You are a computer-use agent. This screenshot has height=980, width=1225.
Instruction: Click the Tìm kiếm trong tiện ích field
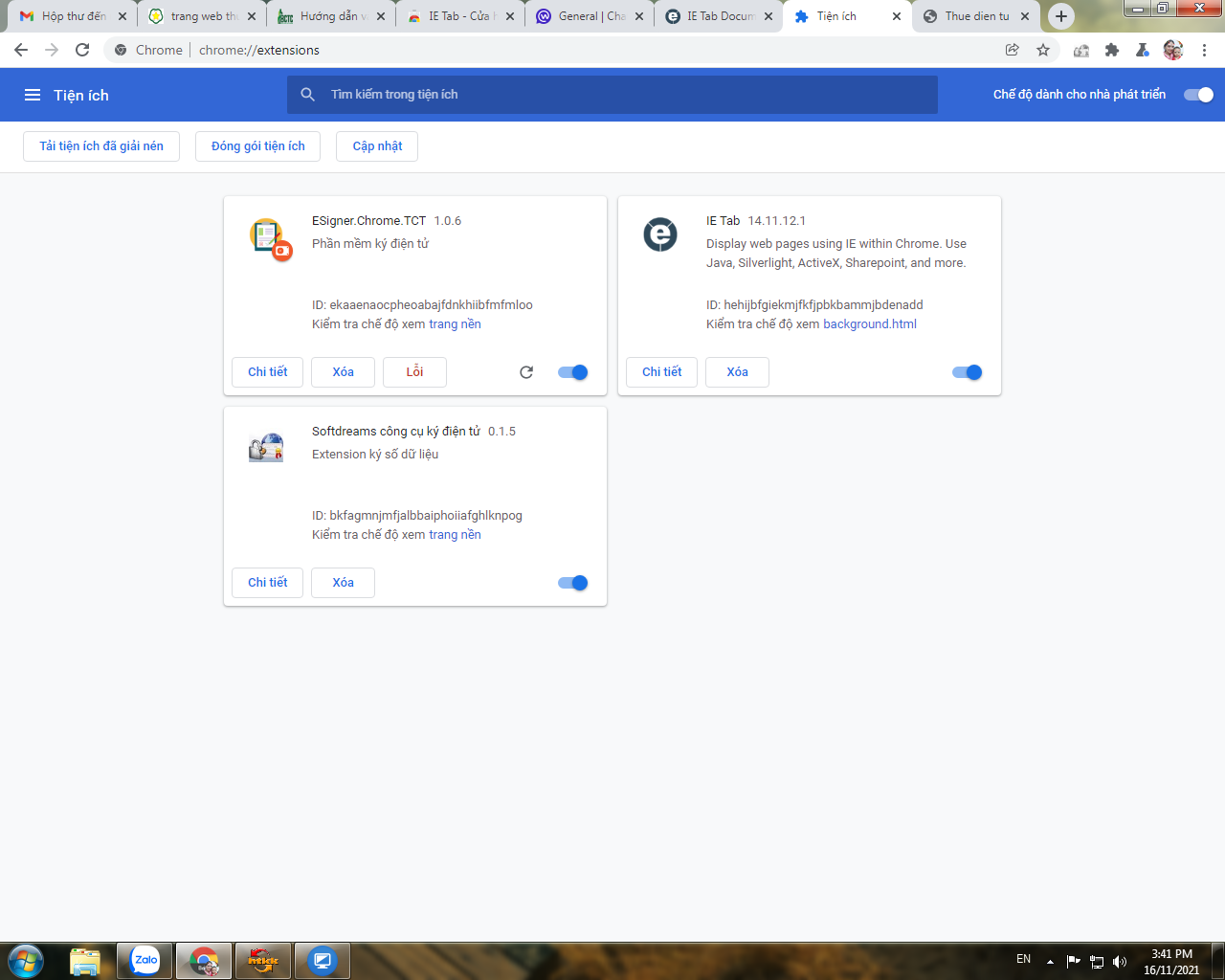[x=612, y=95]
